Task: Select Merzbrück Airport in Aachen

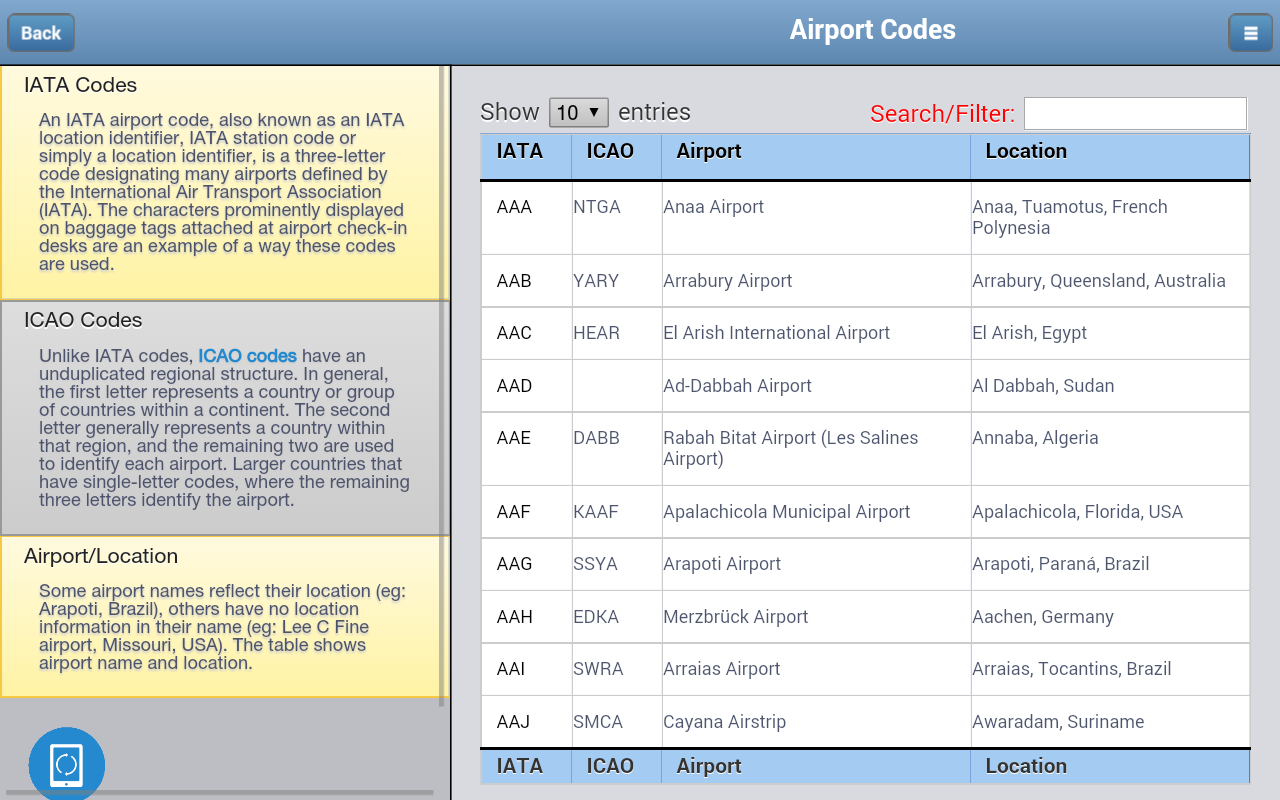Action: point(735,617)
